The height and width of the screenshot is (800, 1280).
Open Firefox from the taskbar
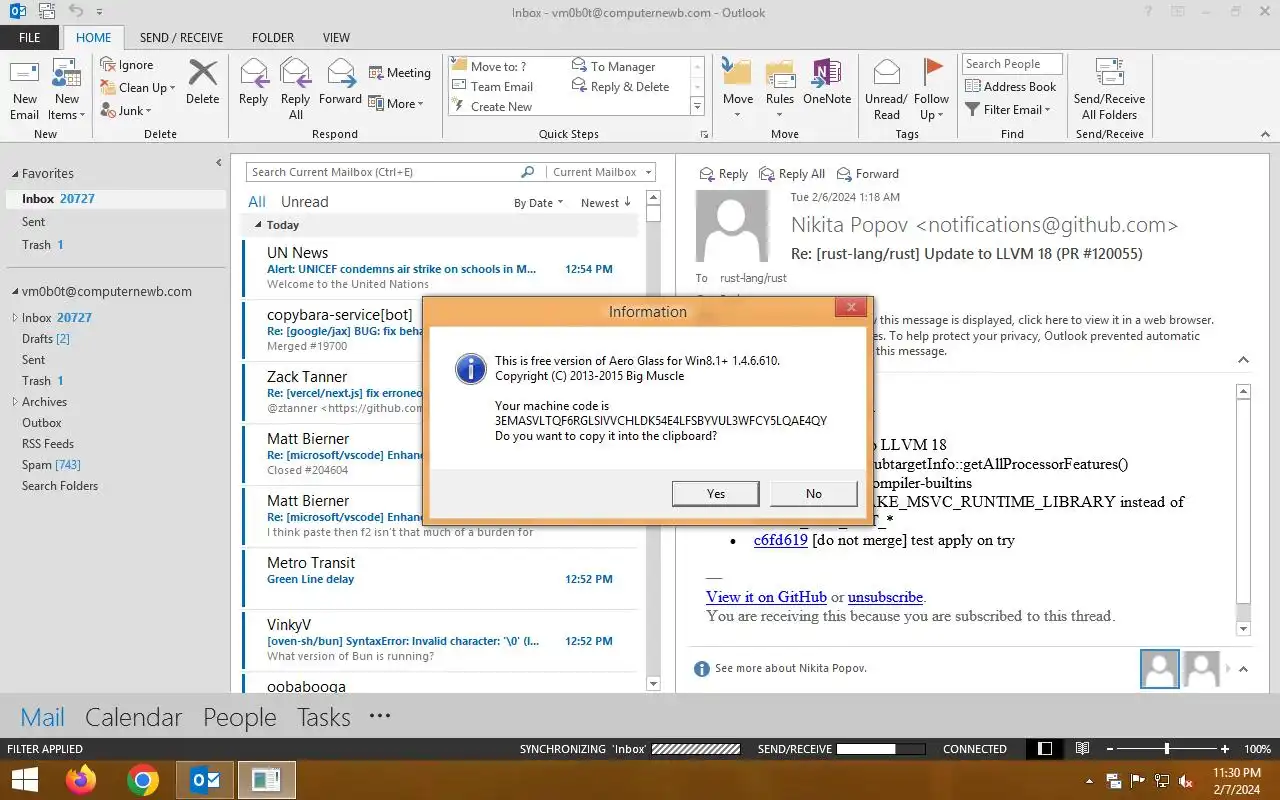[81, 780]
